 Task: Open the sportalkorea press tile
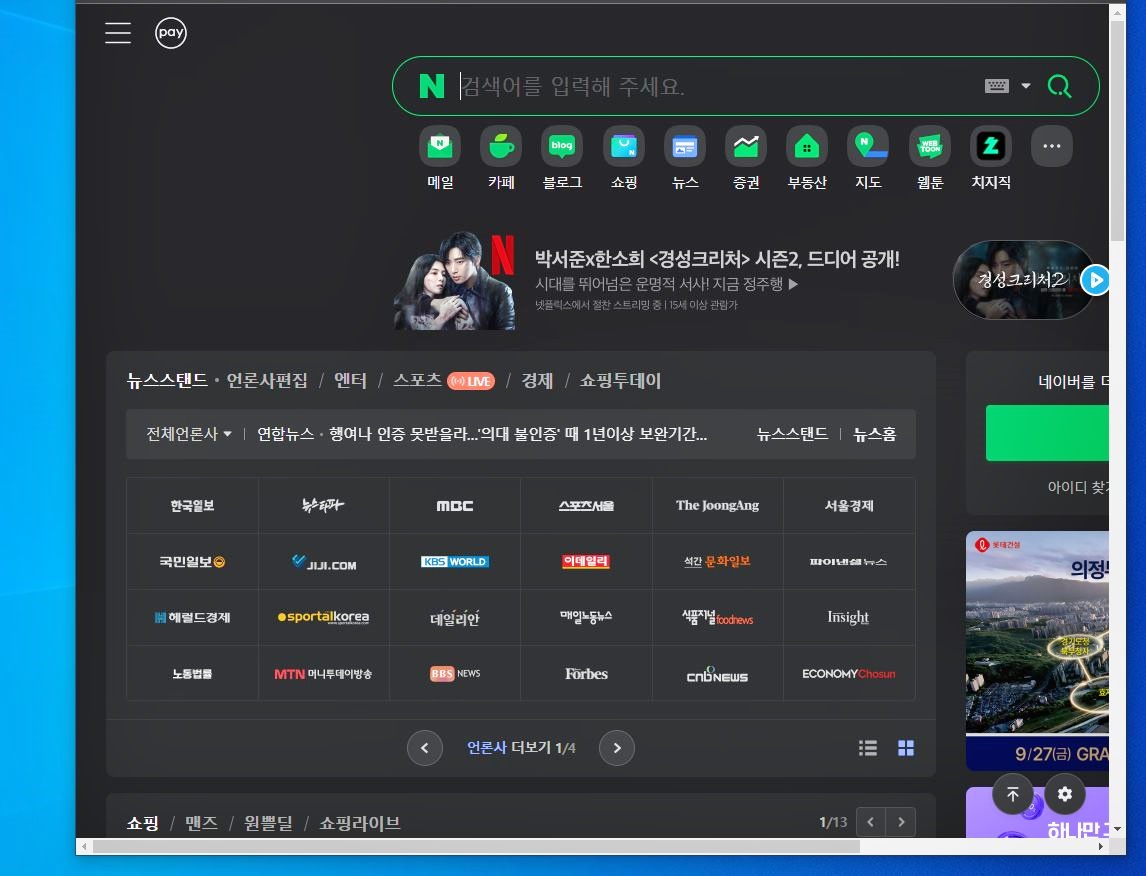pyautogui.click(x=324, y=617)
